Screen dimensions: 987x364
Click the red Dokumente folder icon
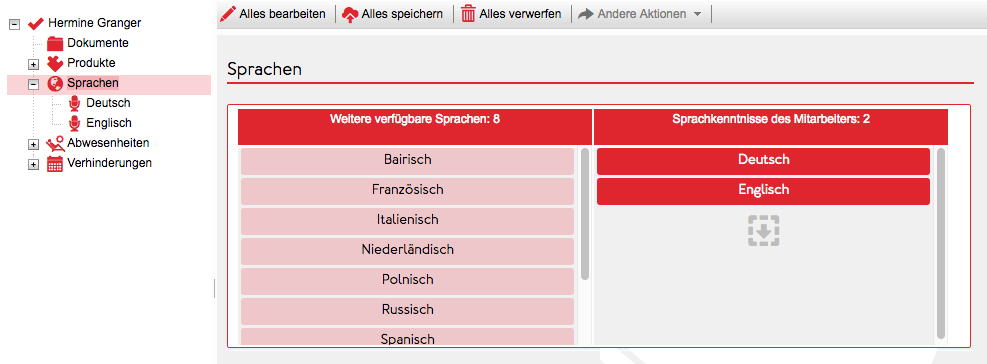[x=55, y=43]
